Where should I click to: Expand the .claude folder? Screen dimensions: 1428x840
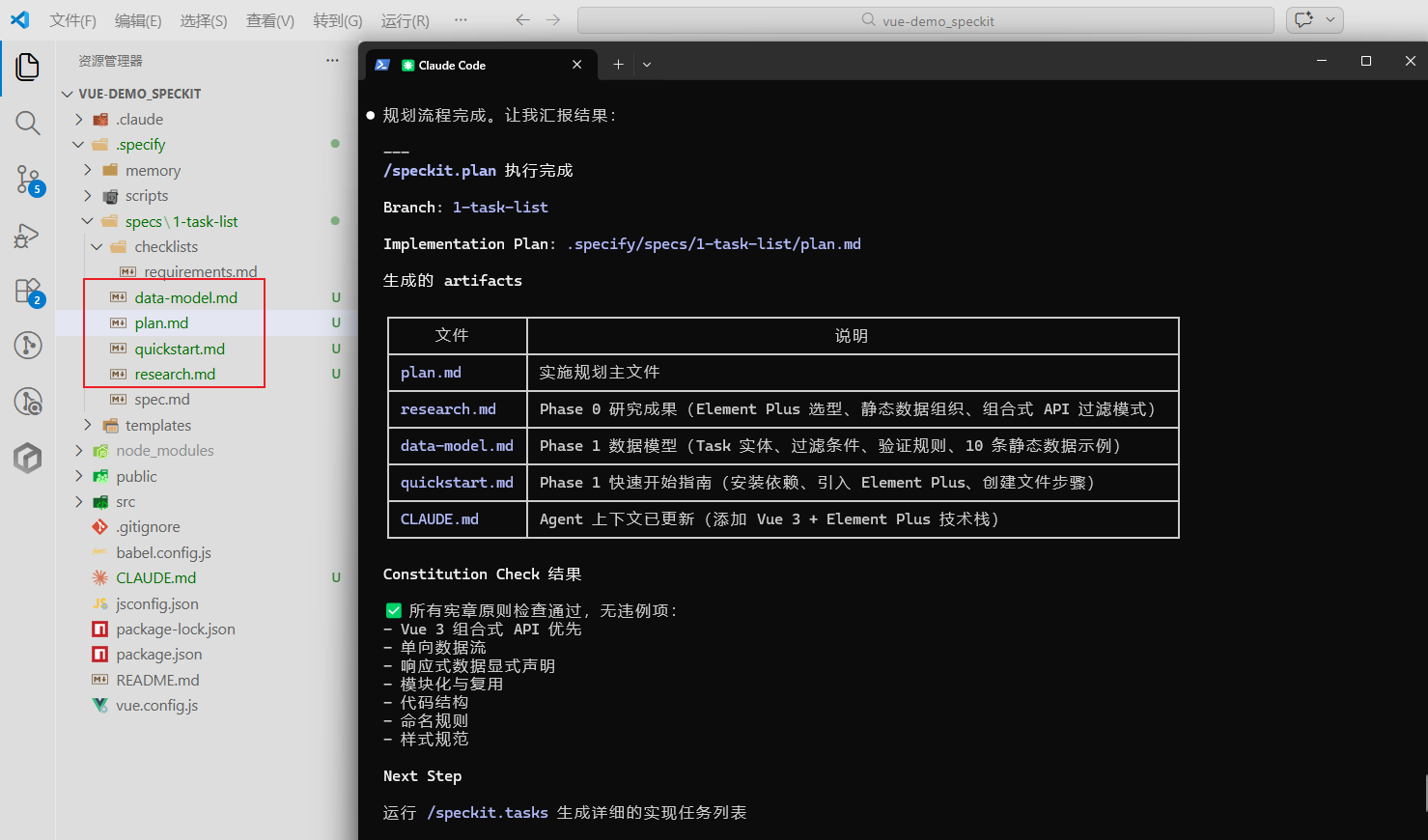tap(79, 120)
